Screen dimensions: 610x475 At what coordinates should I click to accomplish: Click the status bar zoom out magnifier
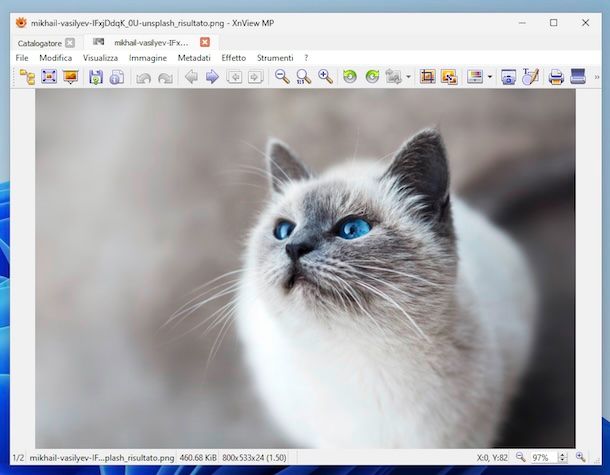(x=520, y=457)
